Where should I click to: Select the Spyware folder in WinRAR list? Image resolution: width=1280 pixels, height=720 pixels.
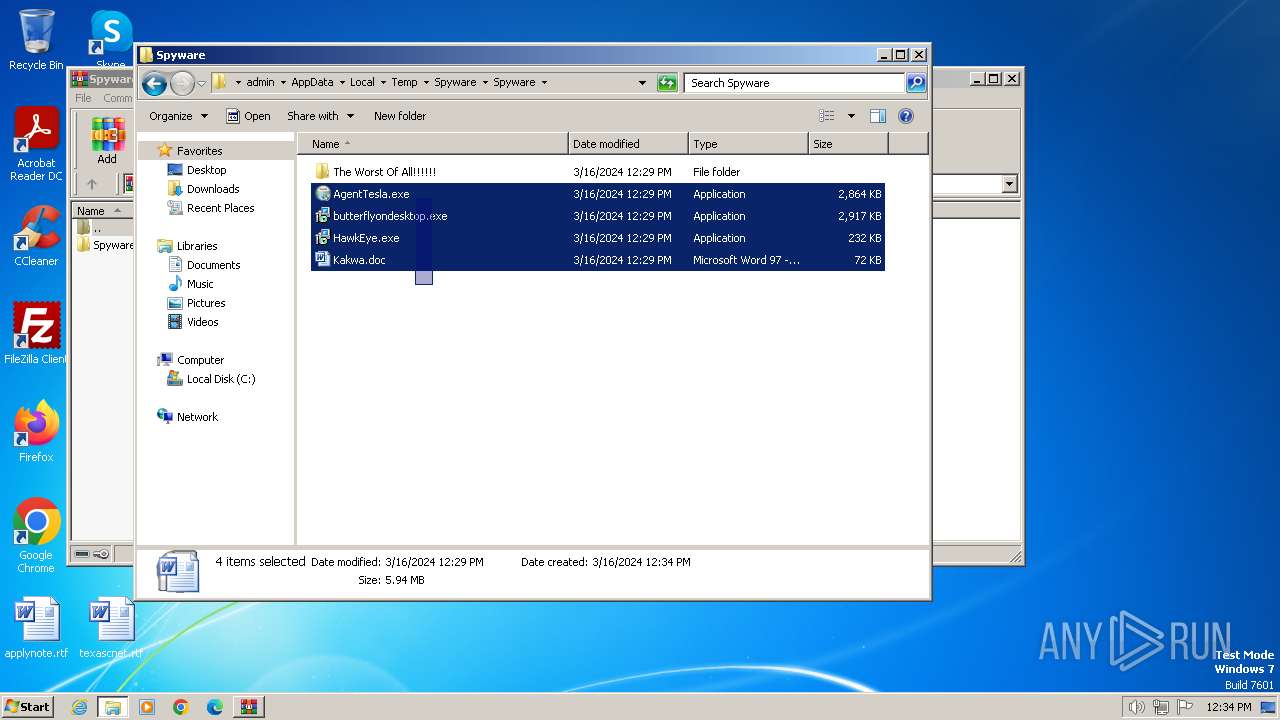105,245
